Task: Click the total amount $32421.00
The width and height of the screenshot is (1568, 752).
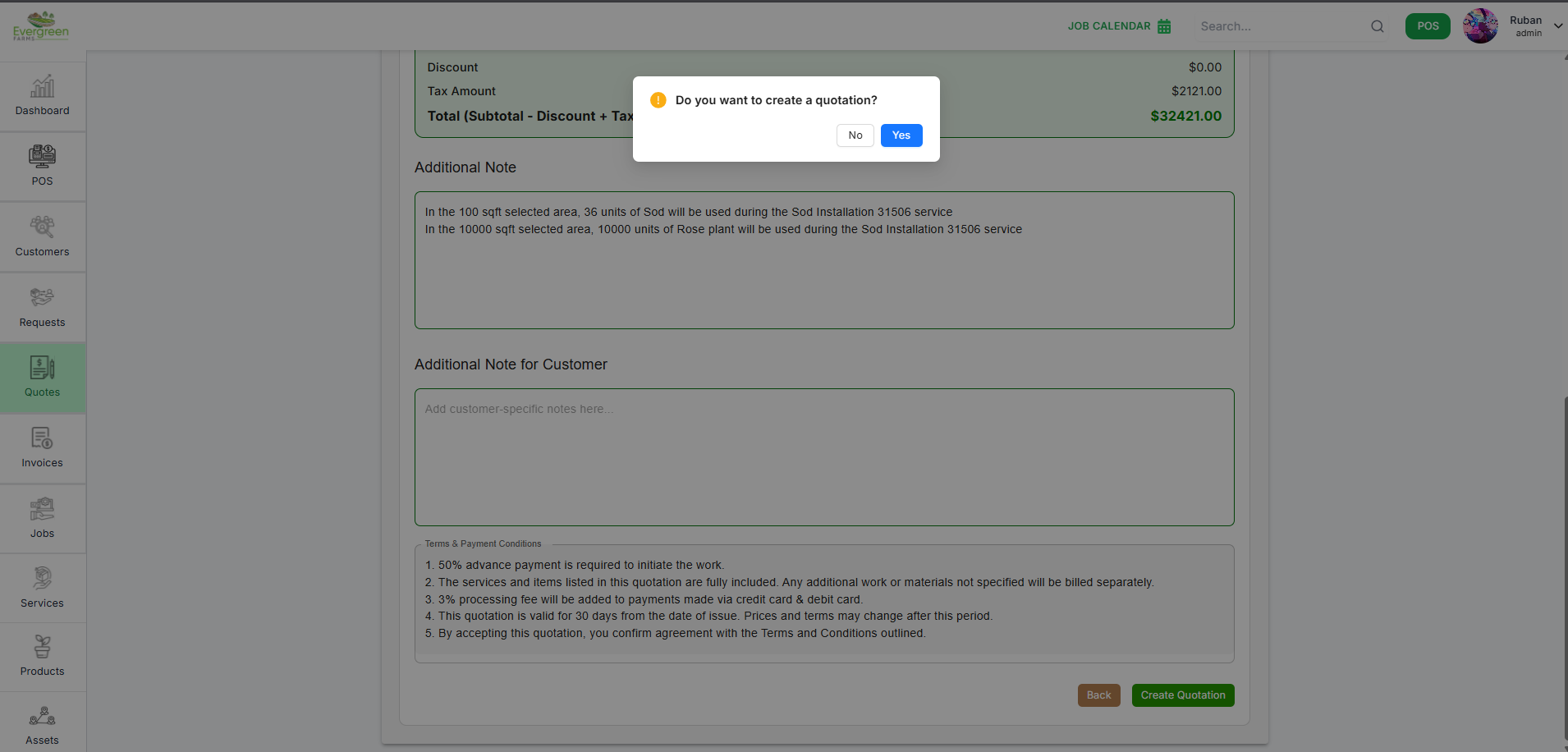Action: click(1185, 116)
